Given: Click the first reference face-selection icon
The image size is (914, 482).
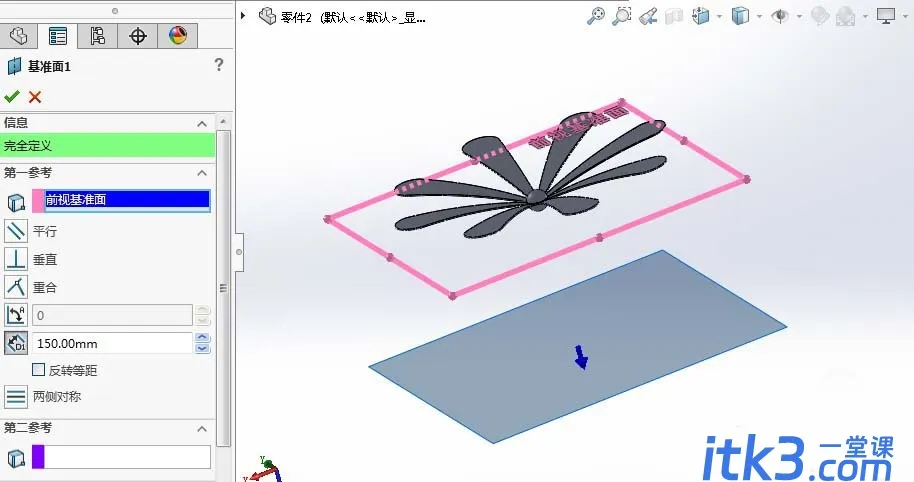Looking at the screenshot, I should [16, 202].
